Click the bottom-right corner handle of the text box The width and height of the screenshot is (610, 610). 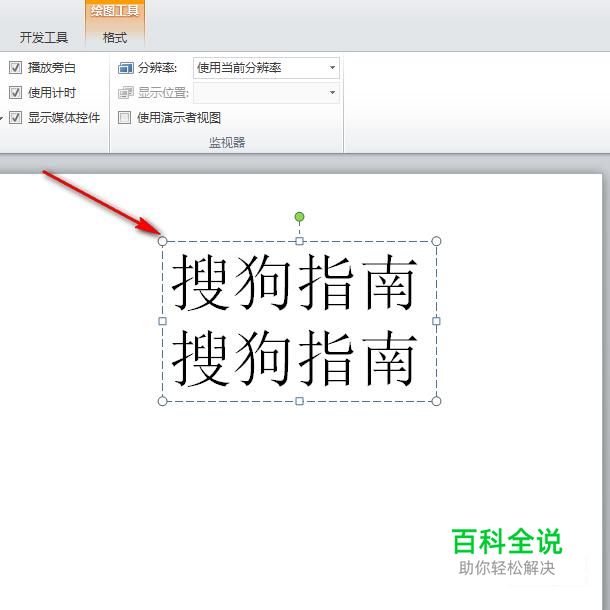436,401
